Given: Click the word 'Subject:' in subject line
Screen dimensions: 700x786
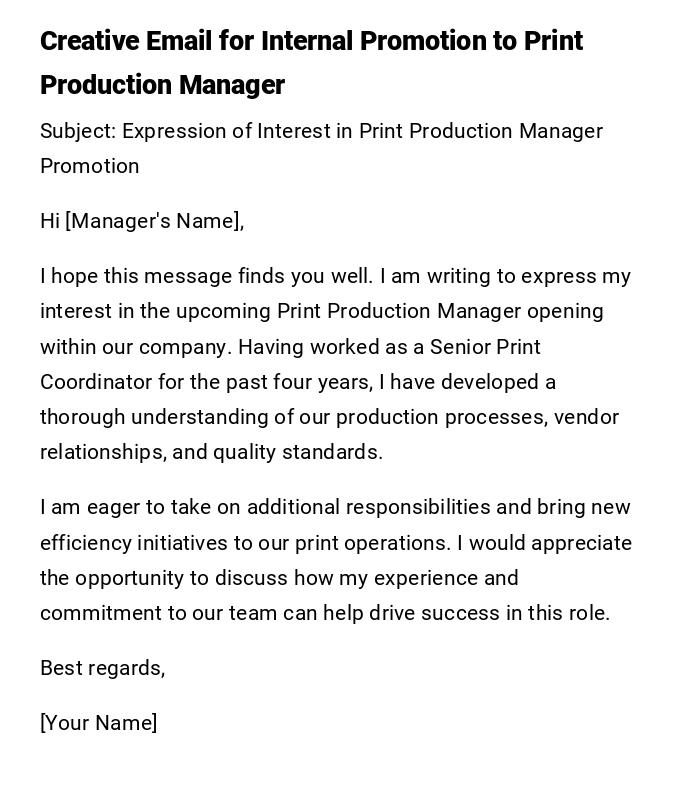Looking at the screenshot, I should click(78, 131).
